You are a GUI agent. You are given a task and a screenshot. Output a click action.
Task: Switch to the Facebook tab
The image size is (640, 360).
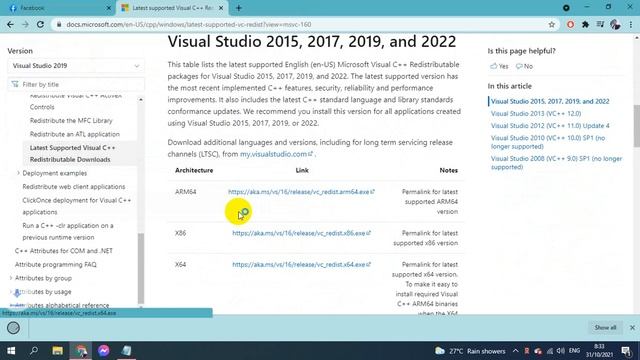click(x=59, y=8)
